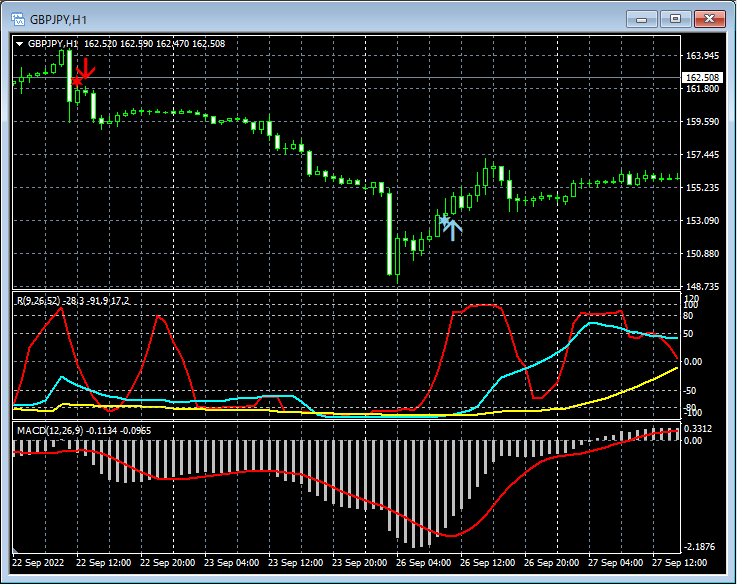Screen dimensions: 738x584
Task: Maximize the GBPJPY,H1 chart window
Action: pyautogui.click(x=675, y=18)
